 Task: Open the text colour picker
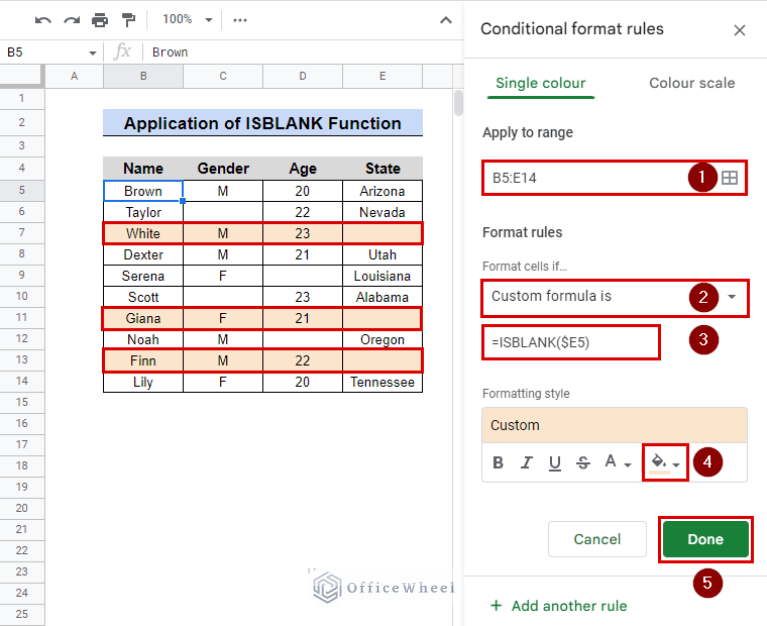click(617, 463)
